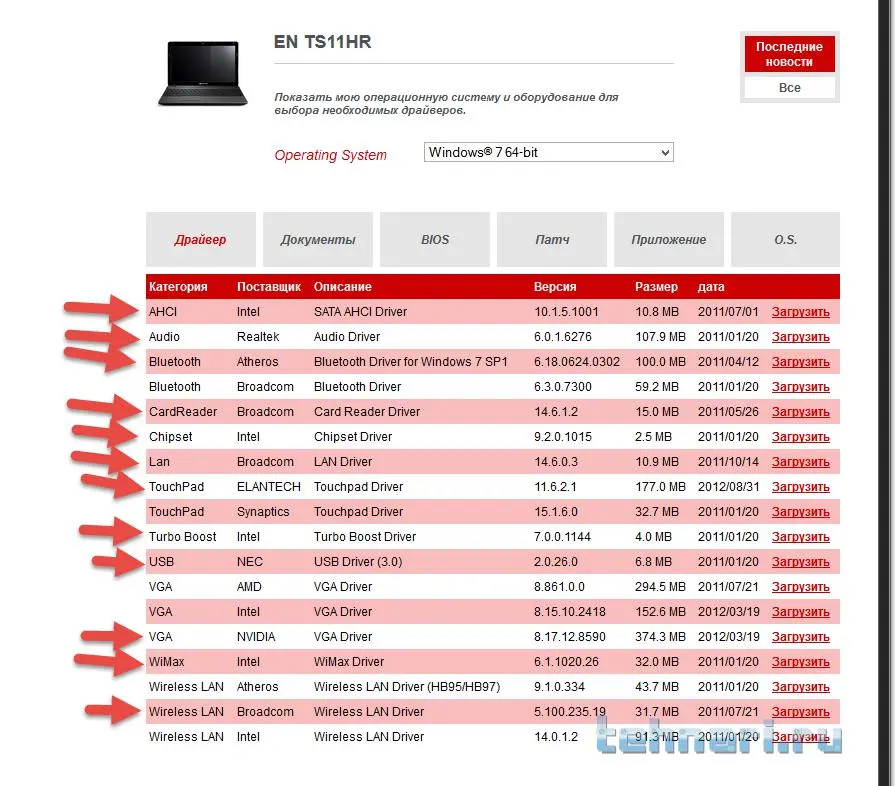Click version 8.17.12.8590 cell

[x=570, y=637]
